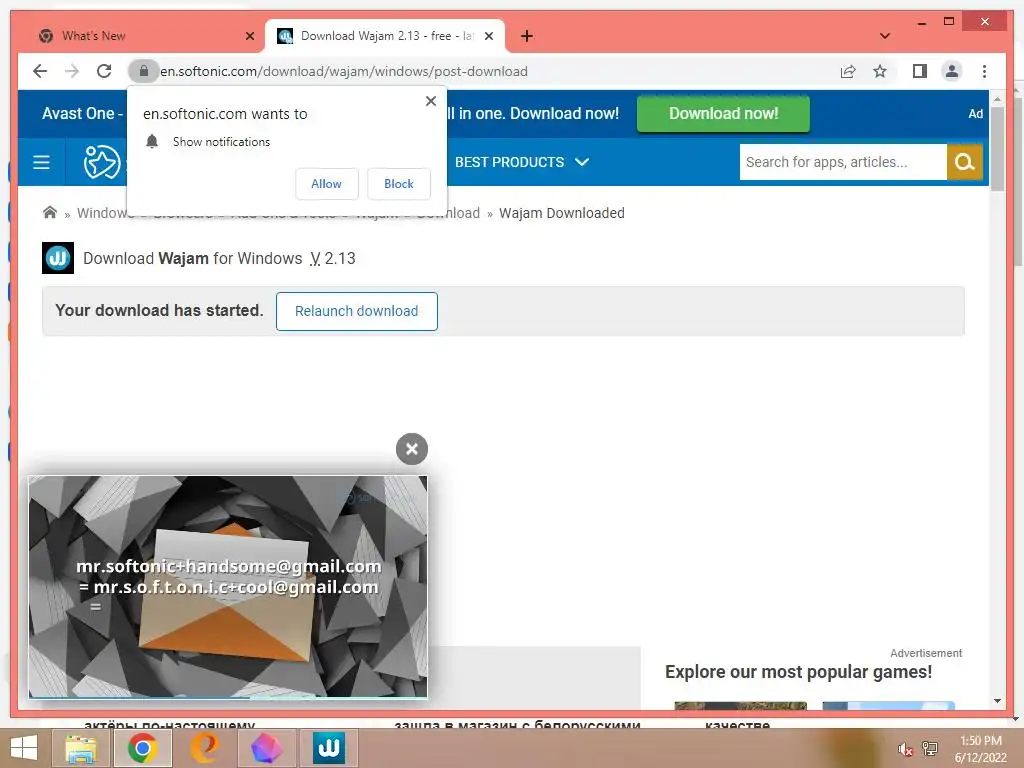Image resolution: width=1024 pixels, height=768 pixels.
Task: Select the Download Wajam 2.13 tab
Action: (385, 36)
